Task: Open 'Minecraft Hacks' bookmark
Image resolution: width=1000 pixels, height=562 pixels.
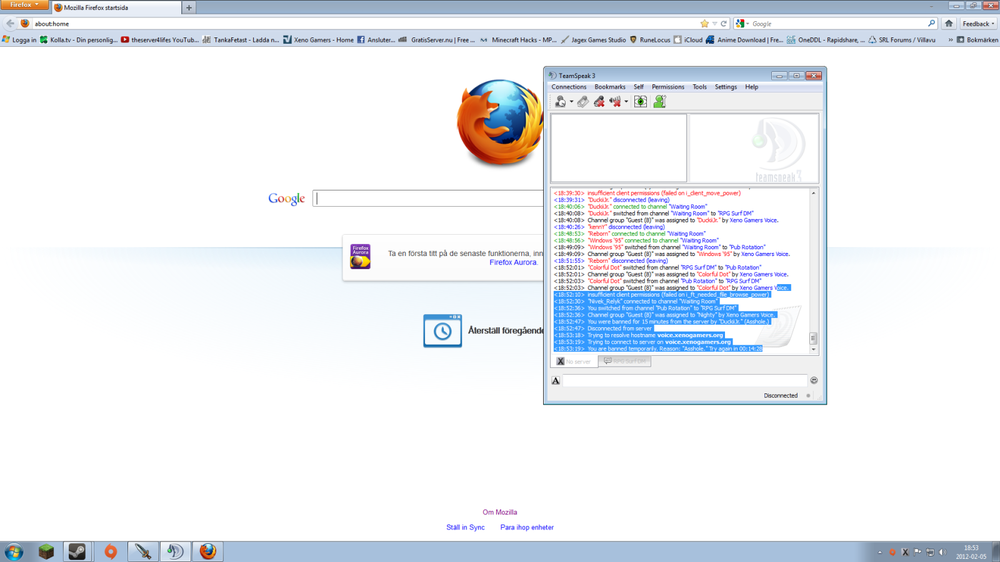Action: 518,40
